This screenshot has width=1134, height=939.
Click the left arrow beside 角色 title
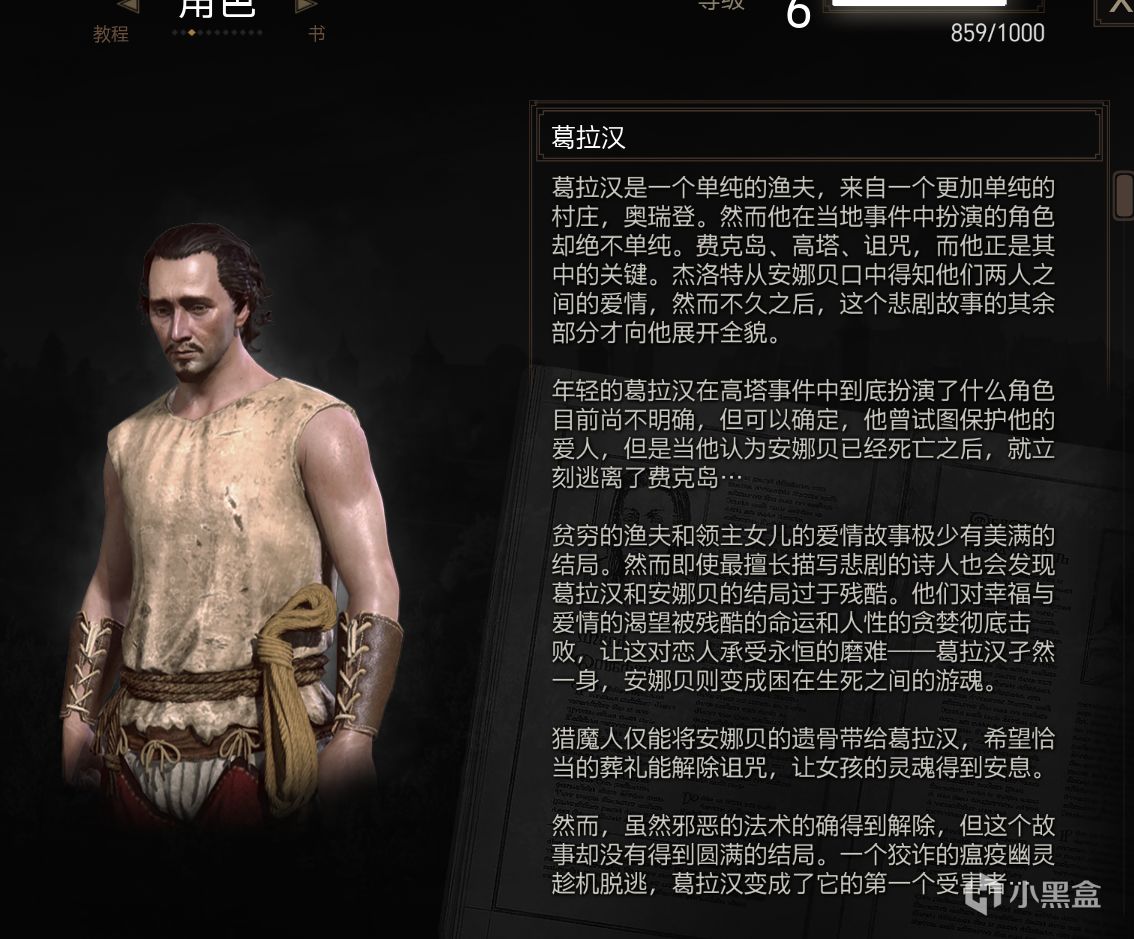(128, 5)
